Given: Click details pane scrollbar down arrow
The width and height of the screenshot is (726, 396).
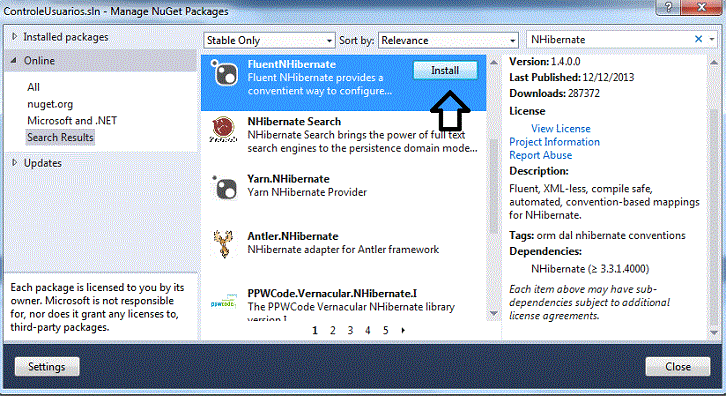Looking at the screenshot, I should pyautogui.click(x=714, y=333).
